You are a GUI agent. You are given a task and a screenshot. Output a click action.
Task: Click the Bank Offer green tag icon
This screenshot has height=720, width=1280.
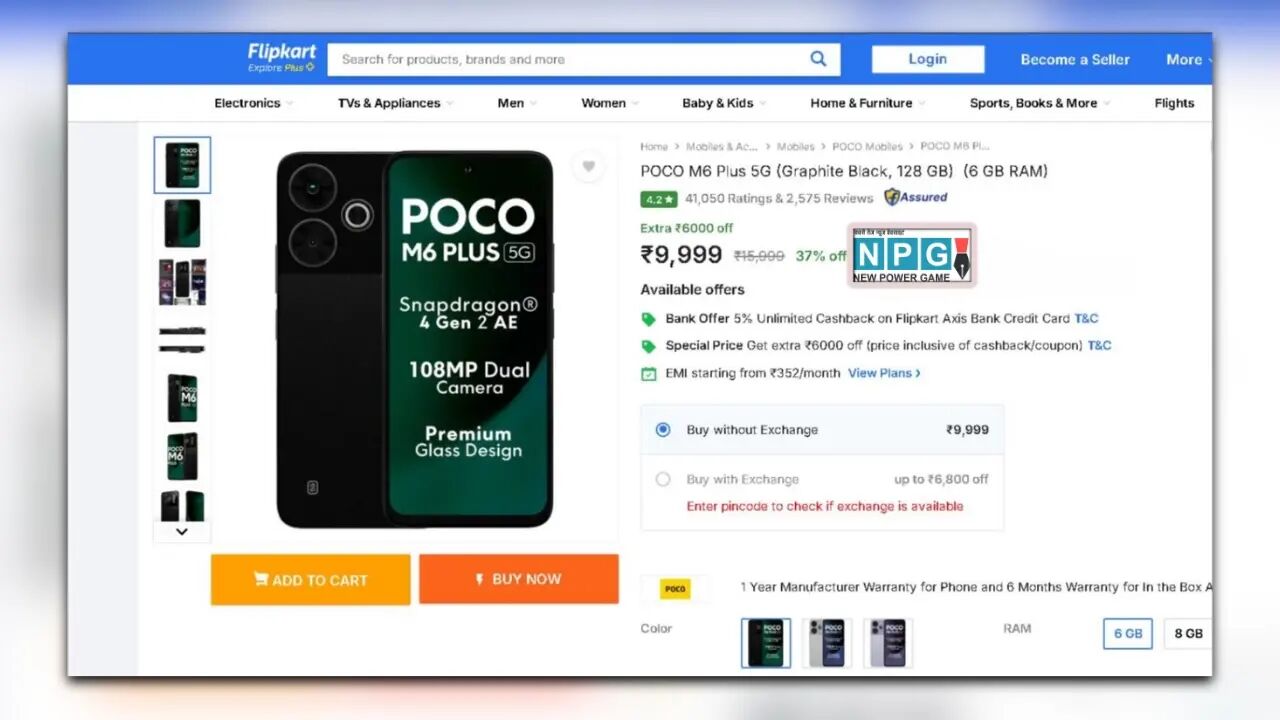tap(649, 319)
